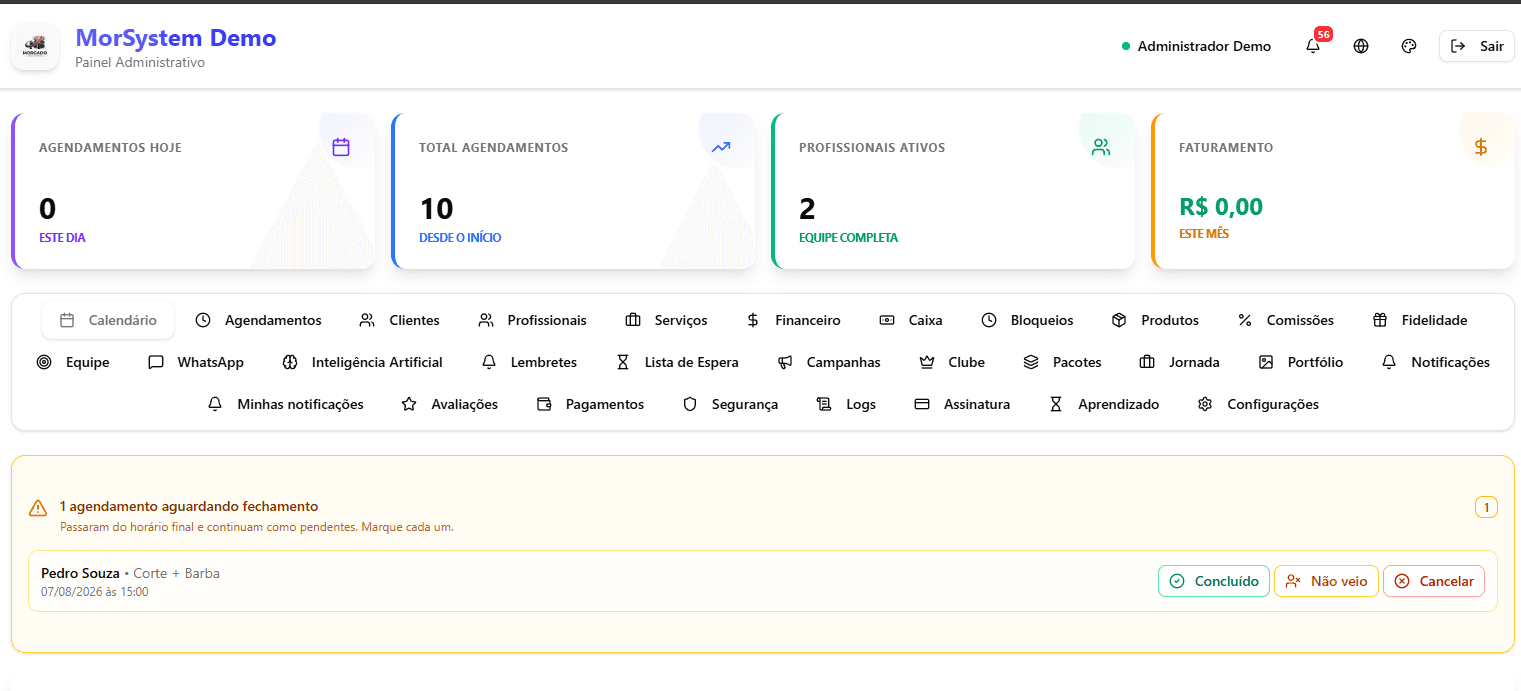This screenshot has height=691, width=1521.
Task: Select the Calendário tab
Action: (x=108, y=320)
